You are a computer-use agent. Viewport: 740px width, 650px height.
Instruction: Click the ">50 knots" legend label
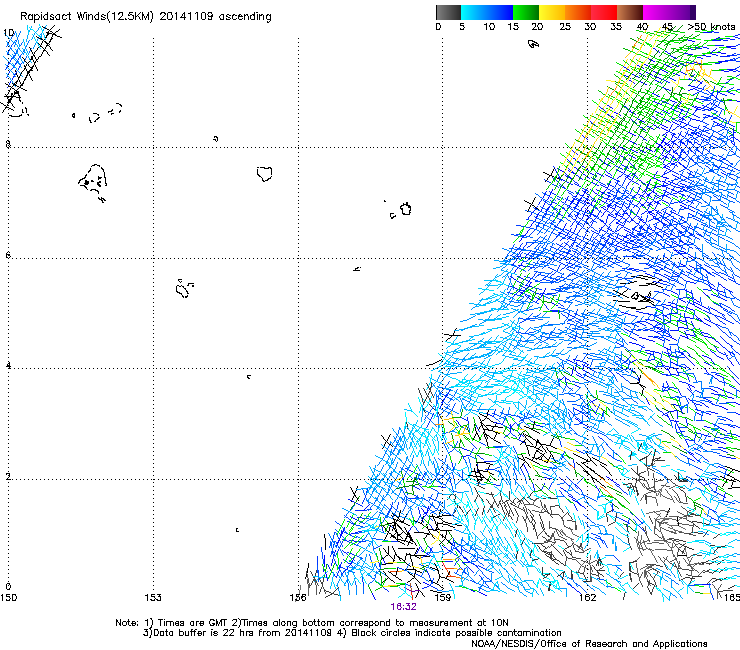coord(711,27)
